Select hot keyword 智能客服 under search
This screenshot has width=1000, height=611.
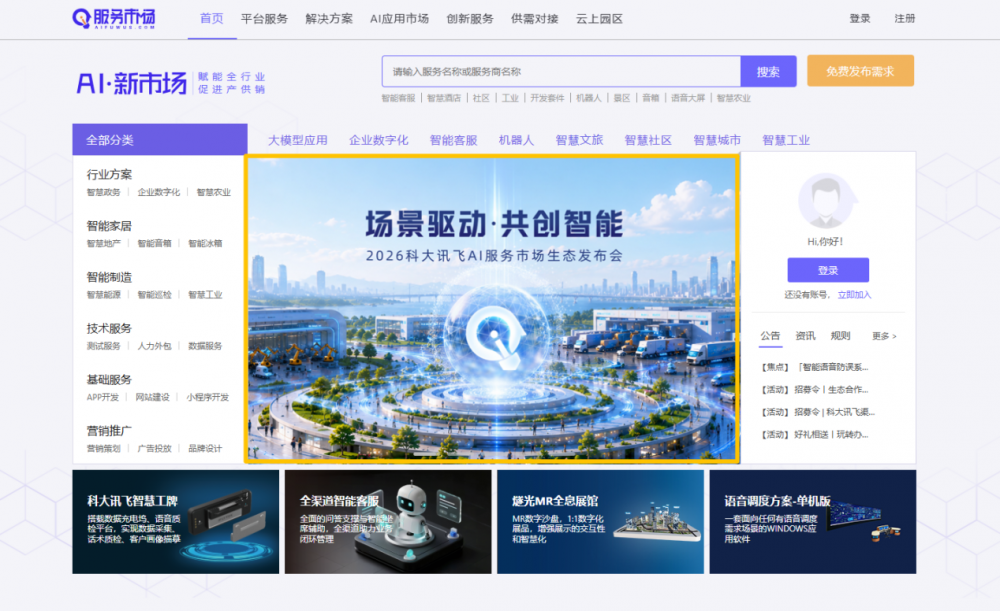tap(399, 98)
